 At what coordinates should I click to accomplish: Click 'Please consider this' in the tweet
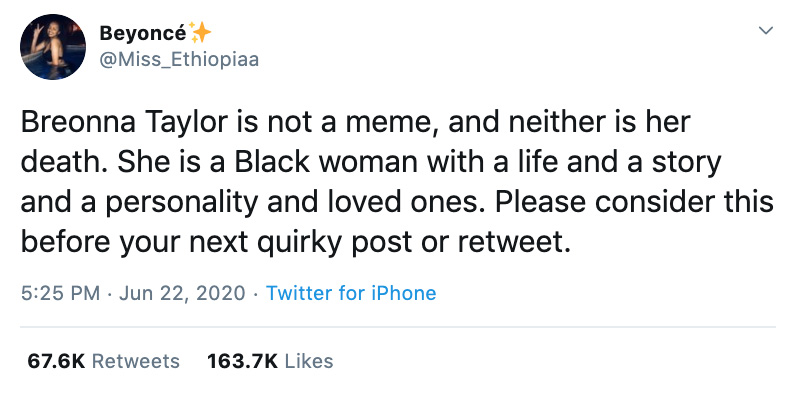click(635, 202)
